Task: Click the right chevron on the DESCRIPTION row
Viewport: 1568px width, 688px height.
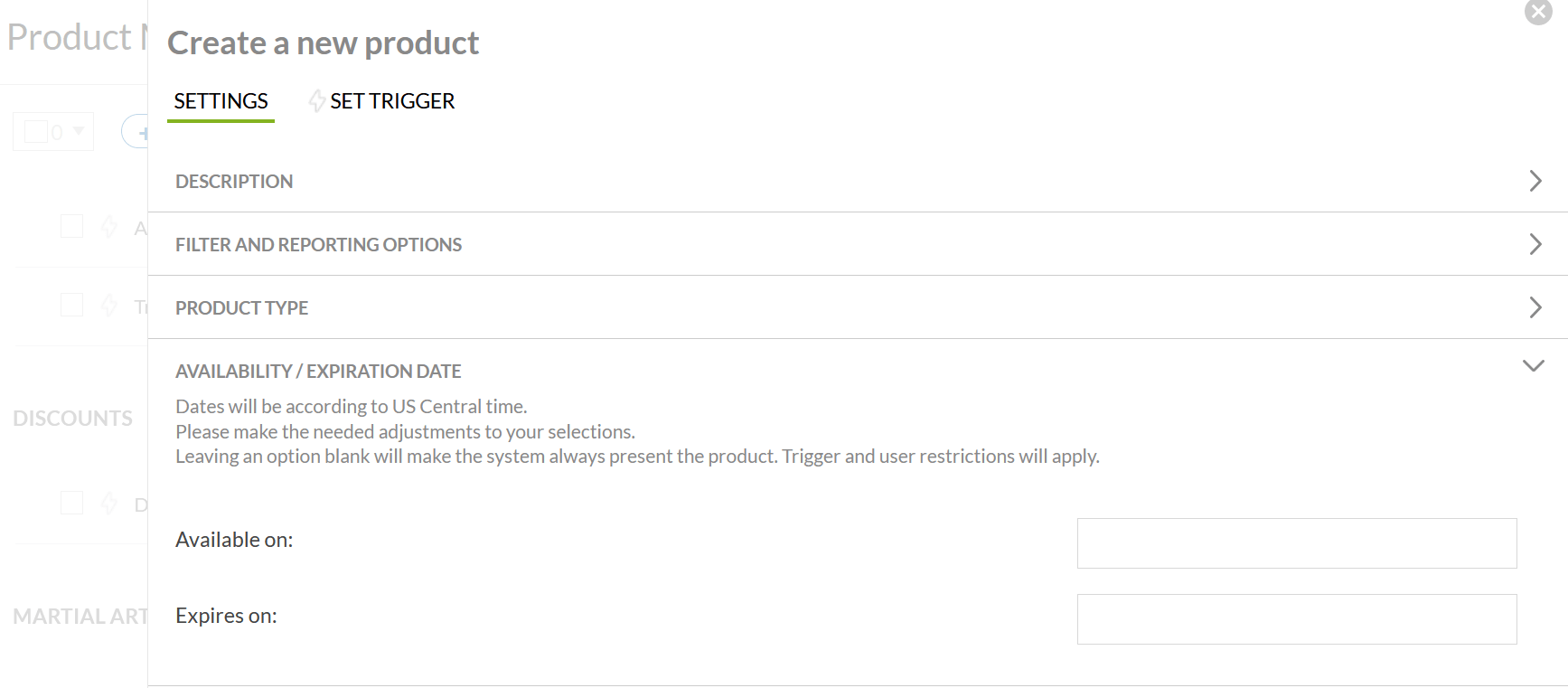Action: (1535, 181)
